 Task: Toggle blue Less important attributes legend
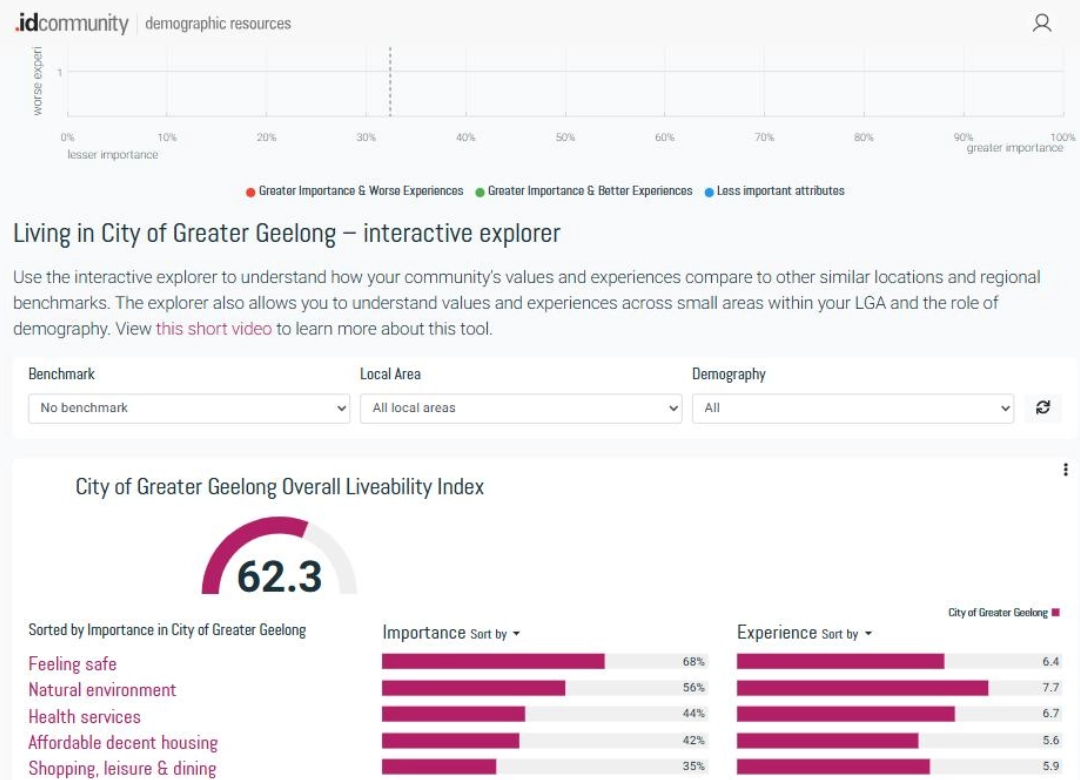[x=774, y=191]
